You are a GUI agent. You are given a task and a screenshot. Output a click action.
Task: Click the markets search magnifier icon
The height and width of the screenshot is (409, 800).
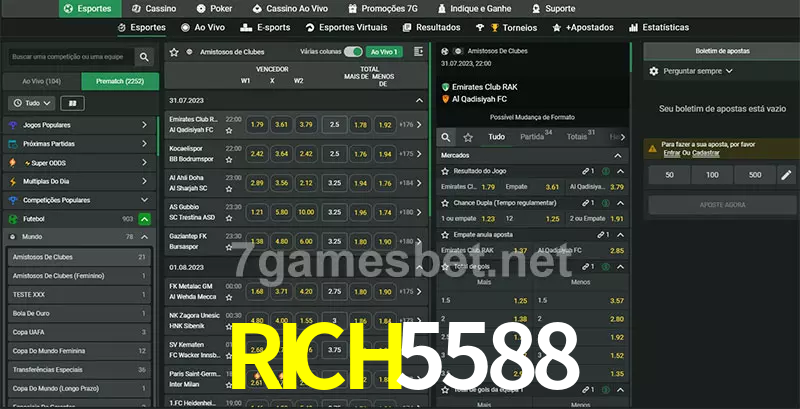point(446,137)
